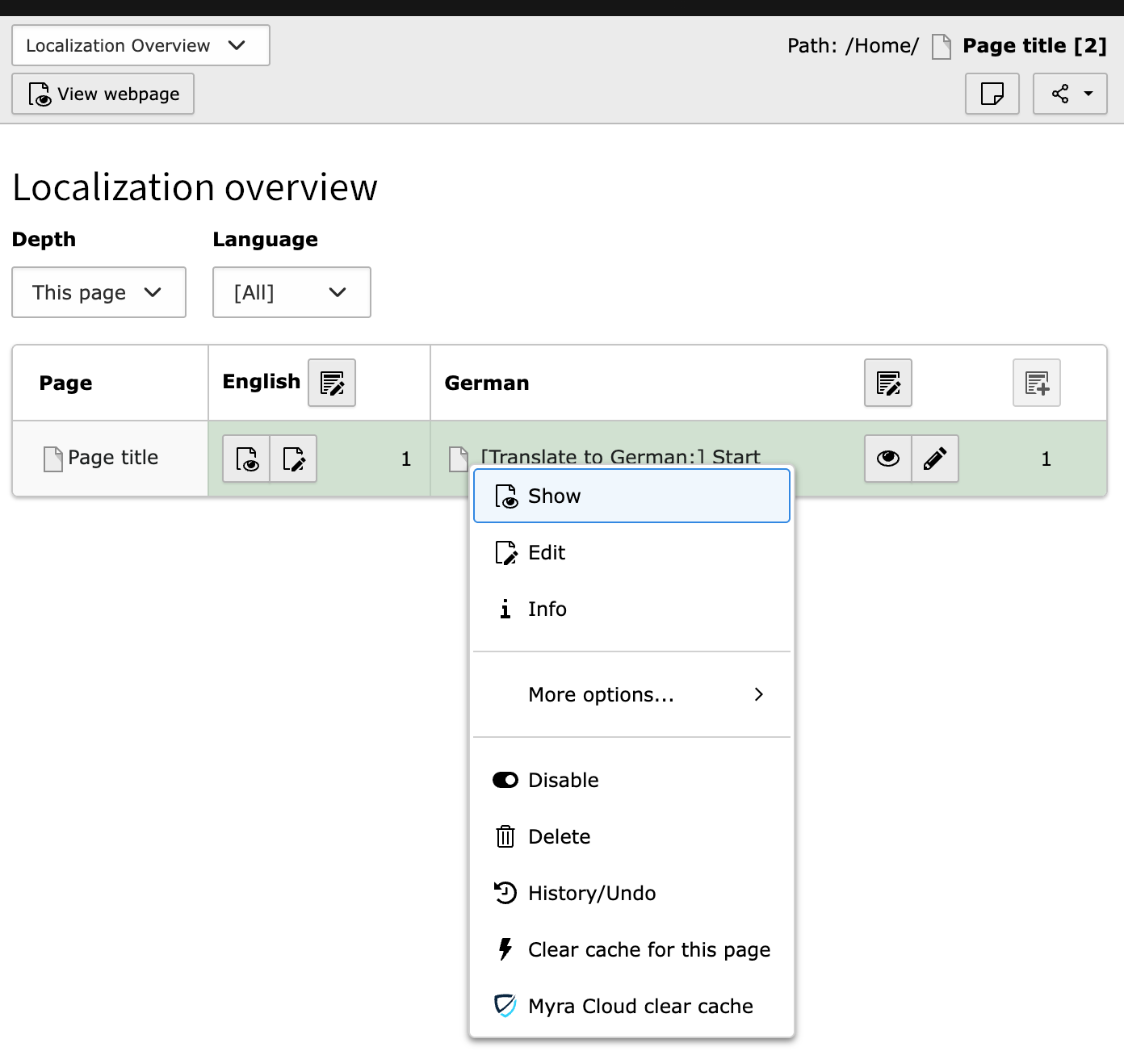This screenshot has height=1064, width=1124.
Task: Click the edit record icon for the English Page title
Action: coord(293,459)
